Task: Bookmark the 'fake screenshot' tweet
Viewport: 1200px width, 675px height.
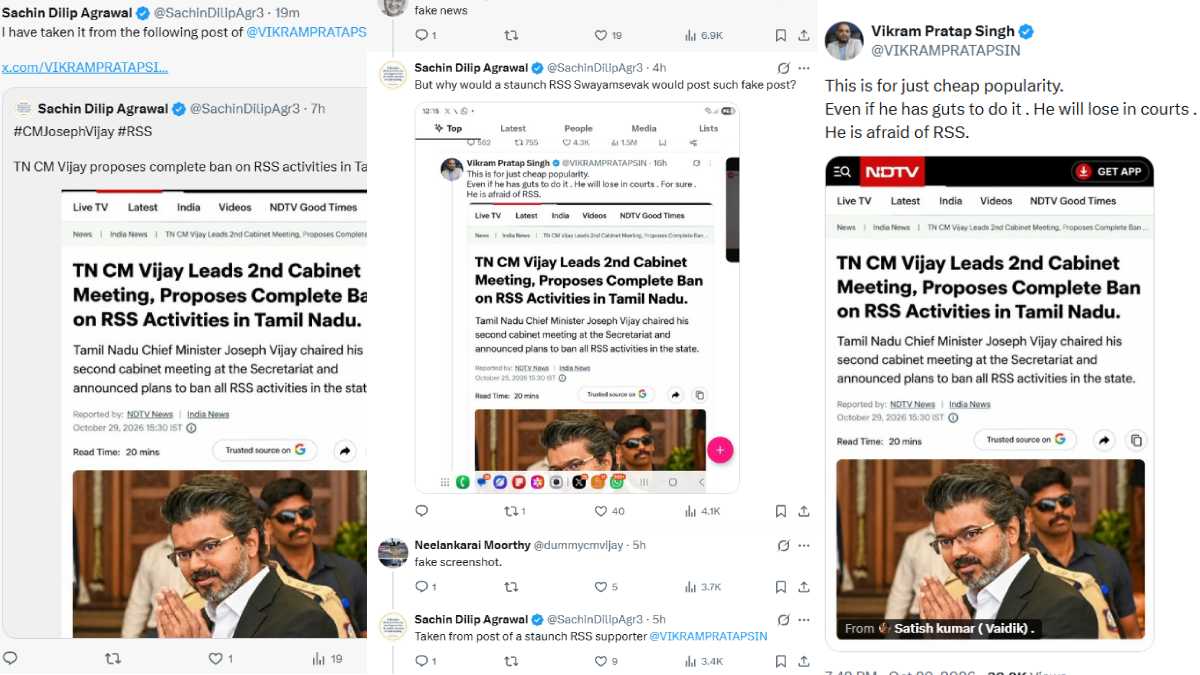Action: [x=781, y=587]
